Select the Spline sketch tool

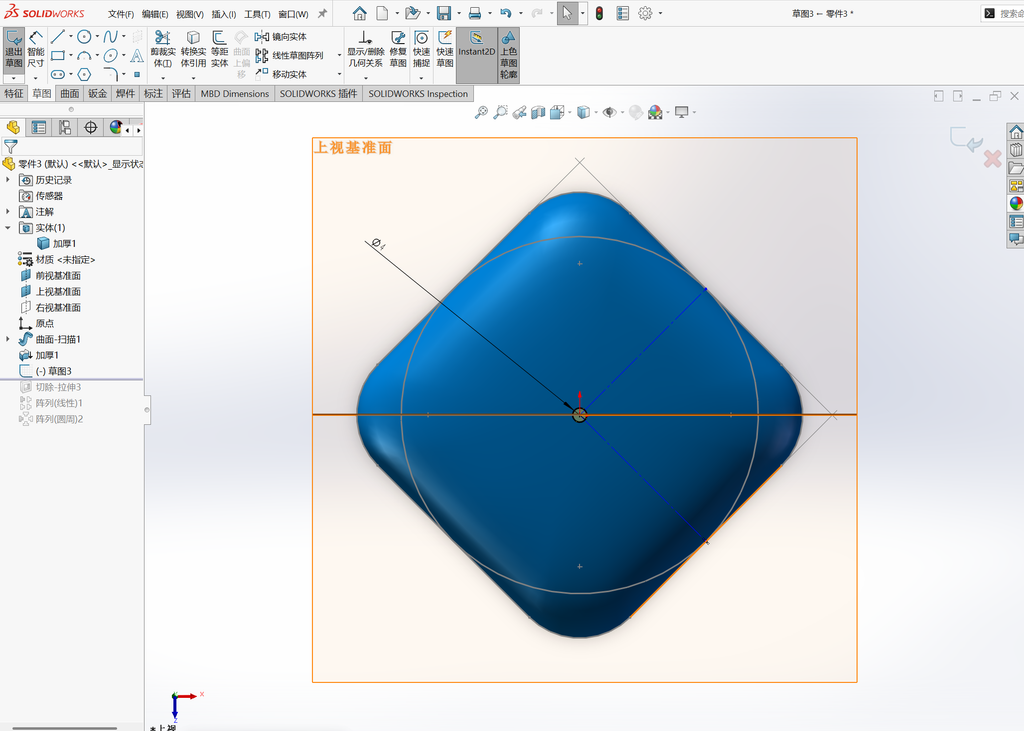pos(110,37)
